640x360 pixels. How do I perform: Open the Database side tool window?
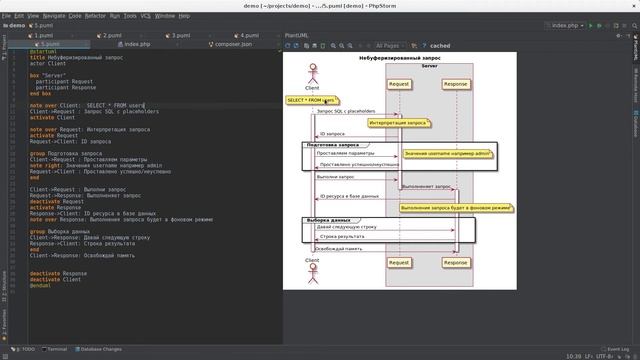point(636,123)
